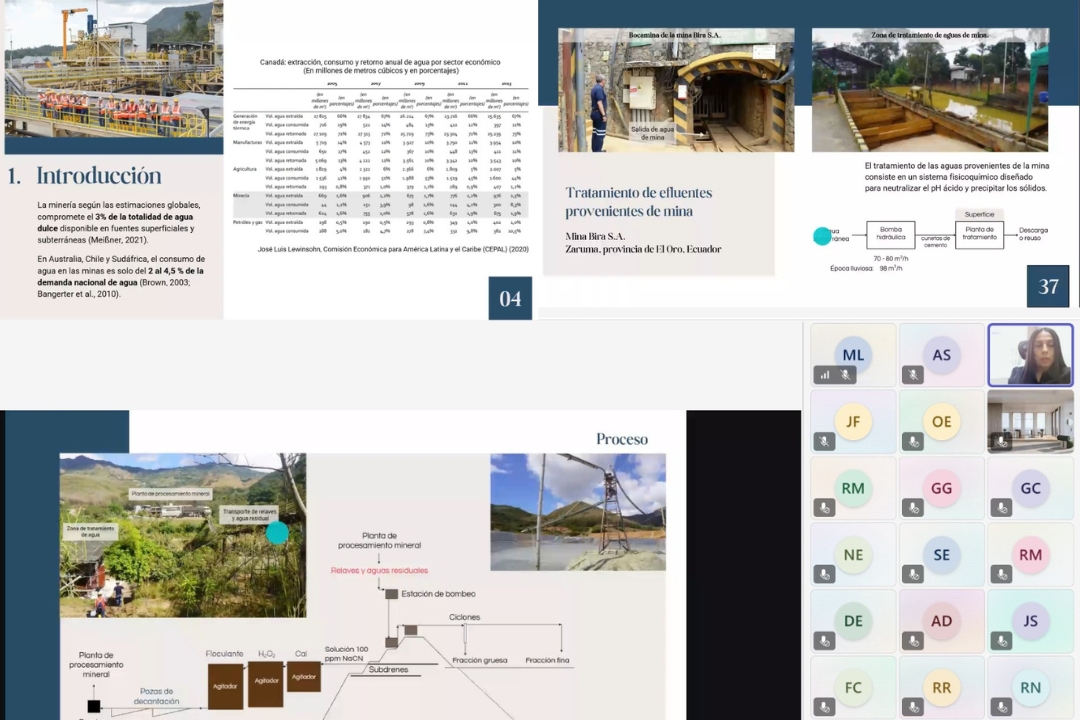Viewport: 1080px width, 720px height.
Task: Click the '1. Introducción' slide heading
Action: [85, 176]
